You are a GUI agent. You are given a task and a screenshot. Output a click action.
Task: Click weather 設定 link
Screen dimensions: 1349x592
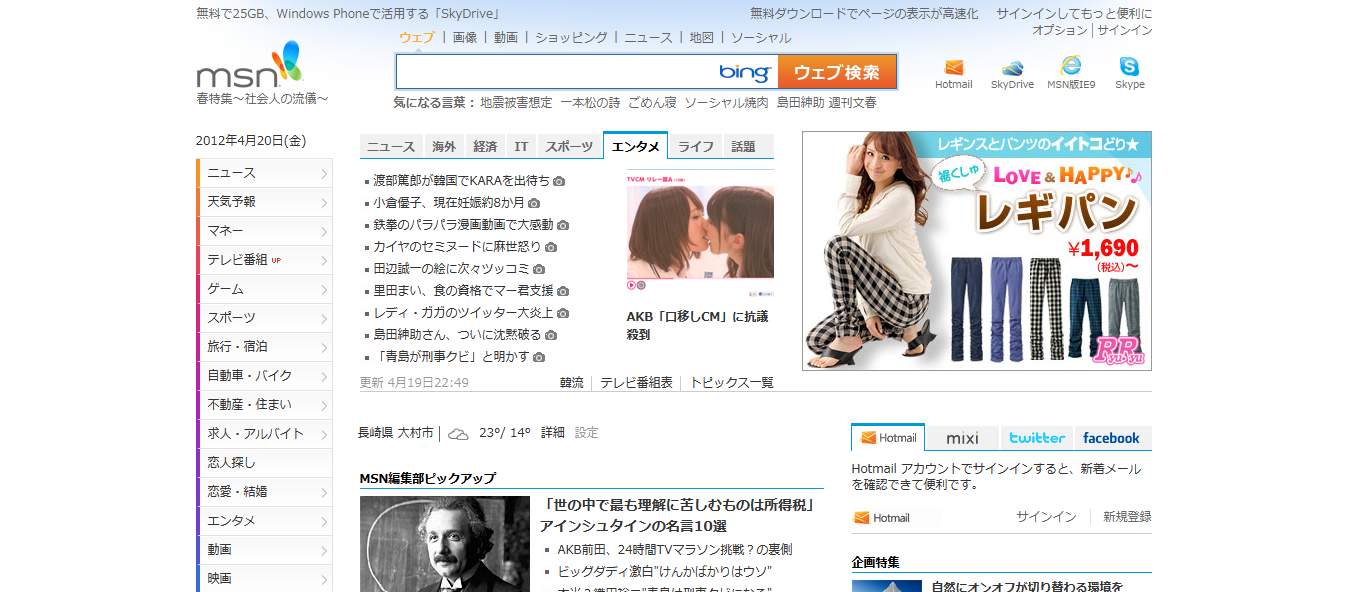tap(587, 433)
